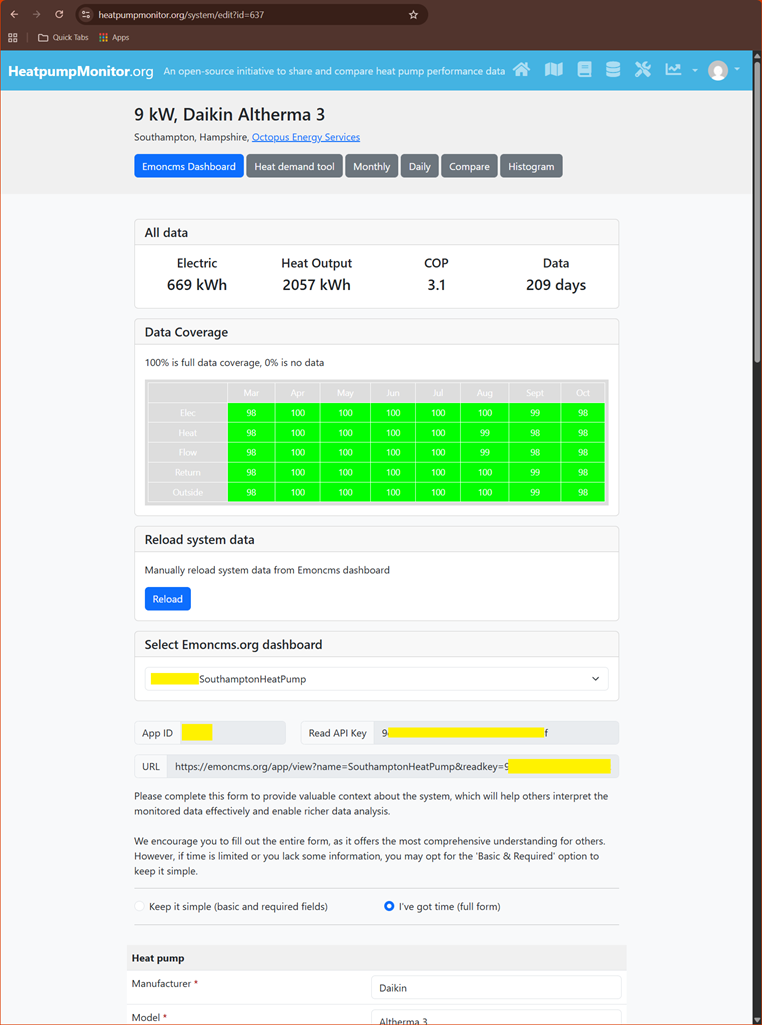Select 'Keep it simple' radio option
This screenshot has width=762, height=1025.
click(140, 906)
